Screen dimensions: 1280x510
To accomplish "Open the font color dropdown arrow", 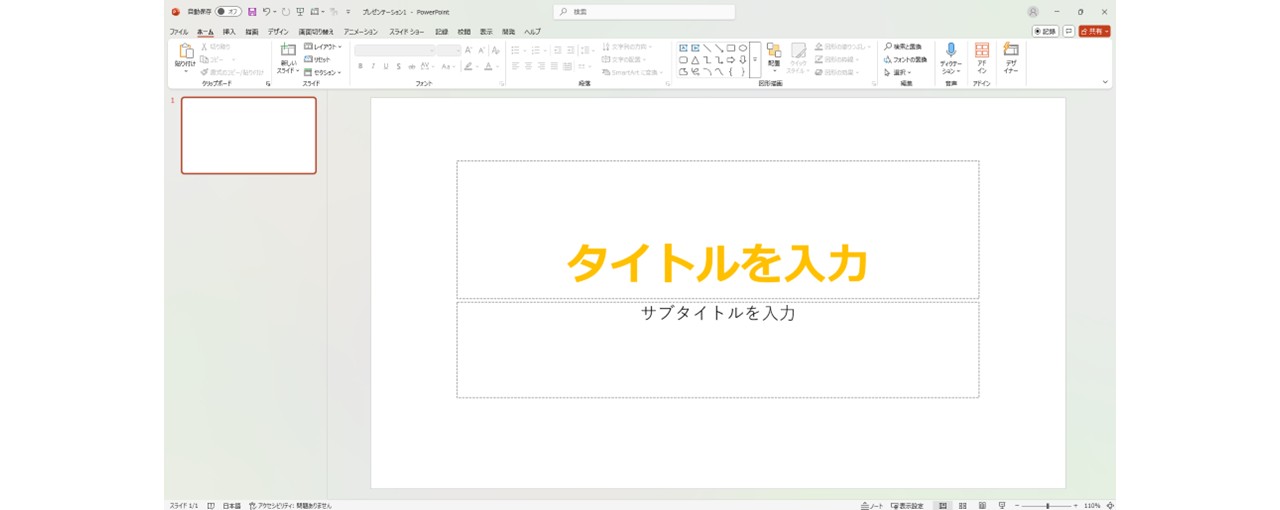I will click(496, 66).
